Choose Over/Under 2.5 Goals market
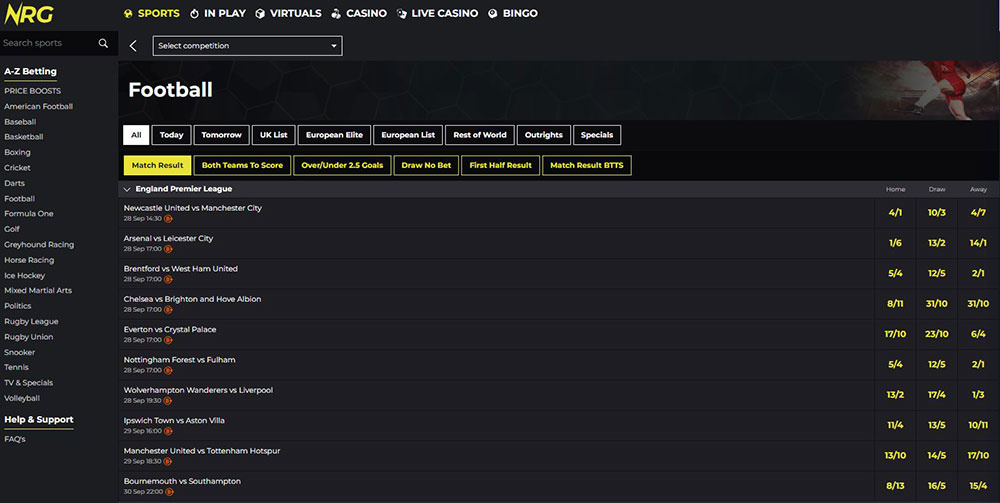This screenshot has height=503, width=1000. 342,165
